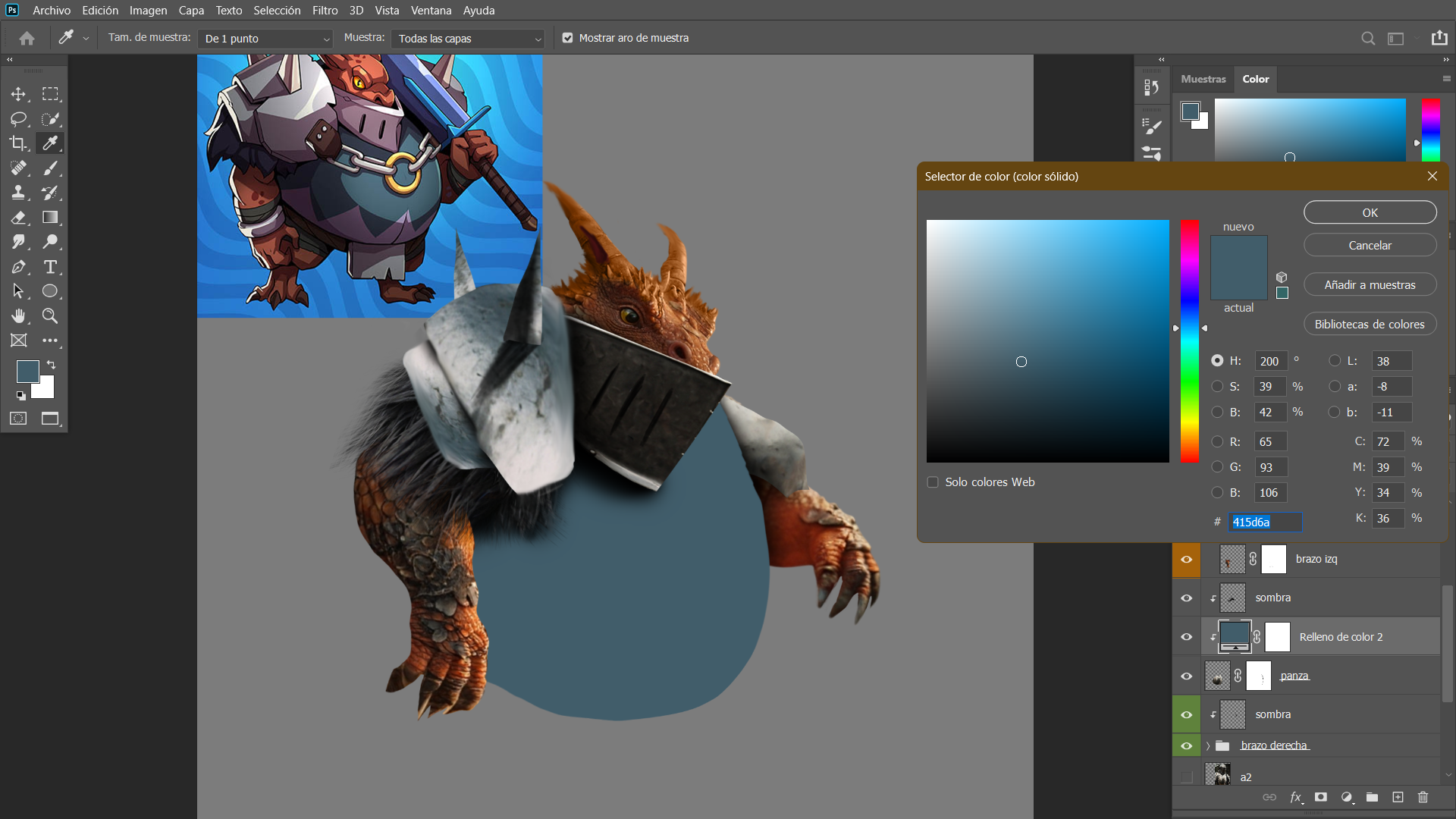Switch to the Color tab
1456x819 pixels.
click(1256, 79)
